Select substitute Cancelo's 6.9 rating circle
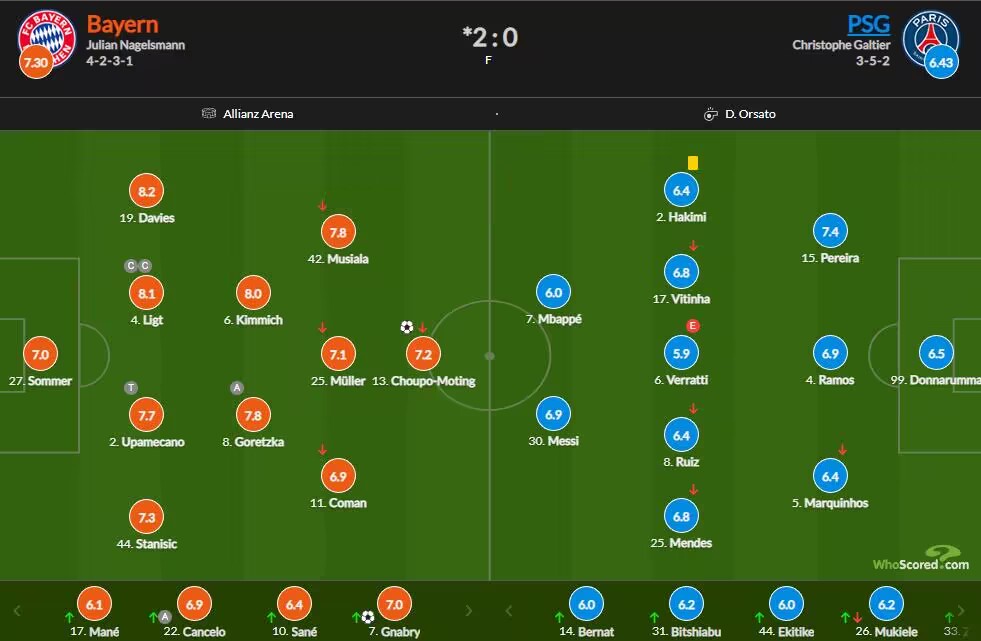Viewport: 981px width, 641px height. tap(195, 604)
